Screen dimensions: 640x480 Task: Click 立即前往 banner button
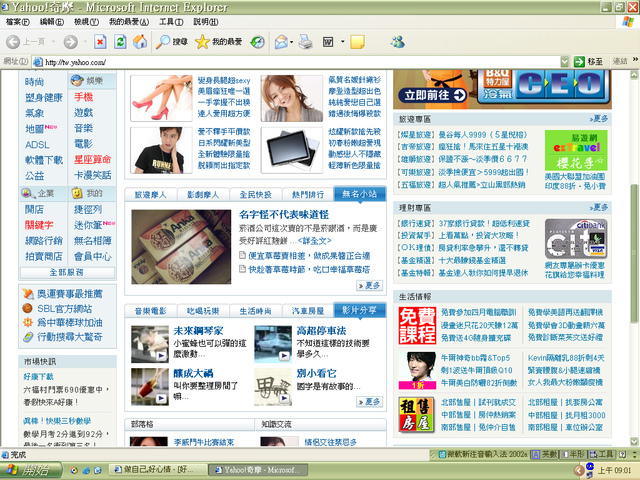pyautogui.click(x=433, y=95)
